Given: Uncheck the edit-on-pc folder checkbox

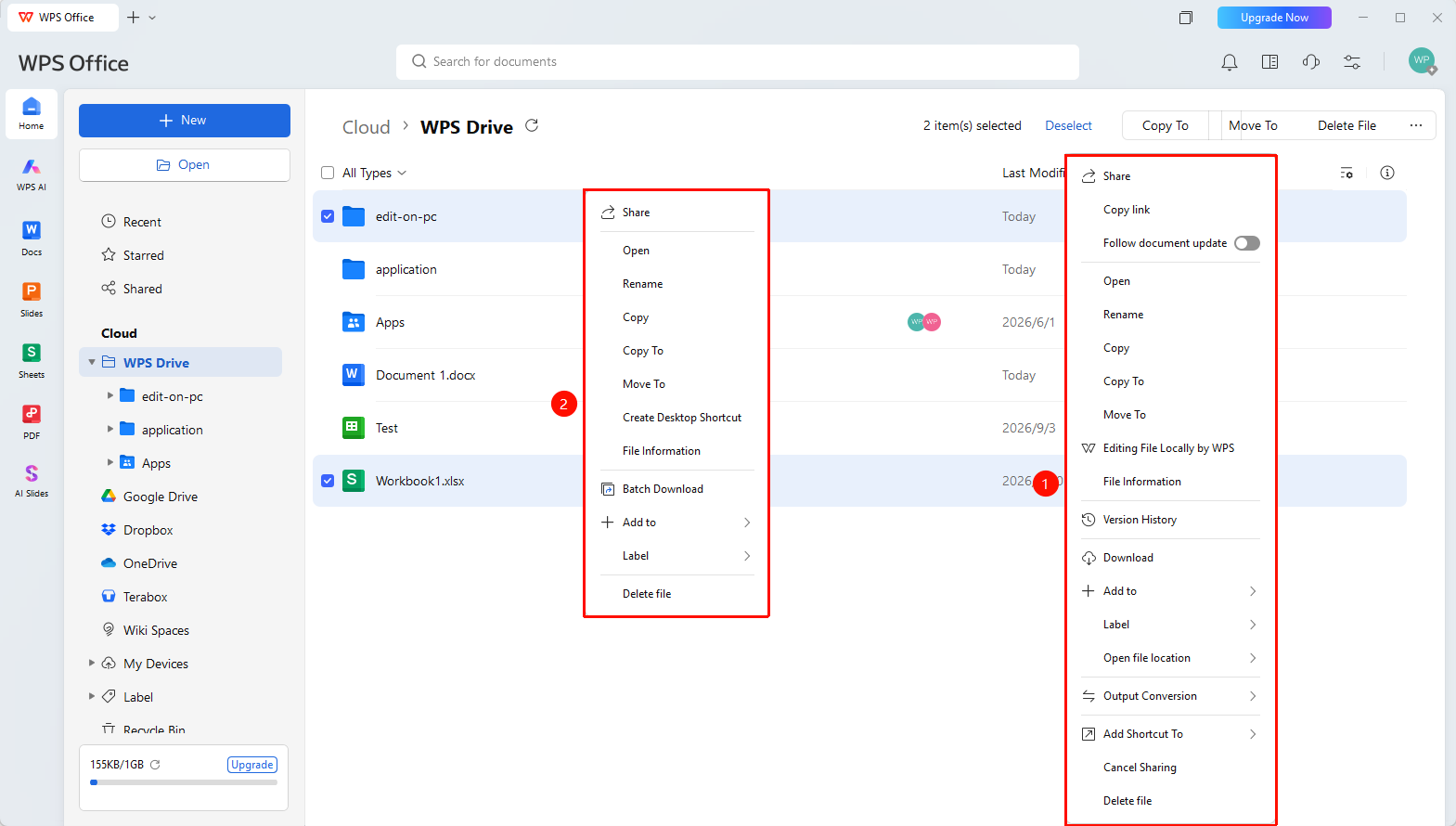Looking at the screenshot, I should 328,216.
